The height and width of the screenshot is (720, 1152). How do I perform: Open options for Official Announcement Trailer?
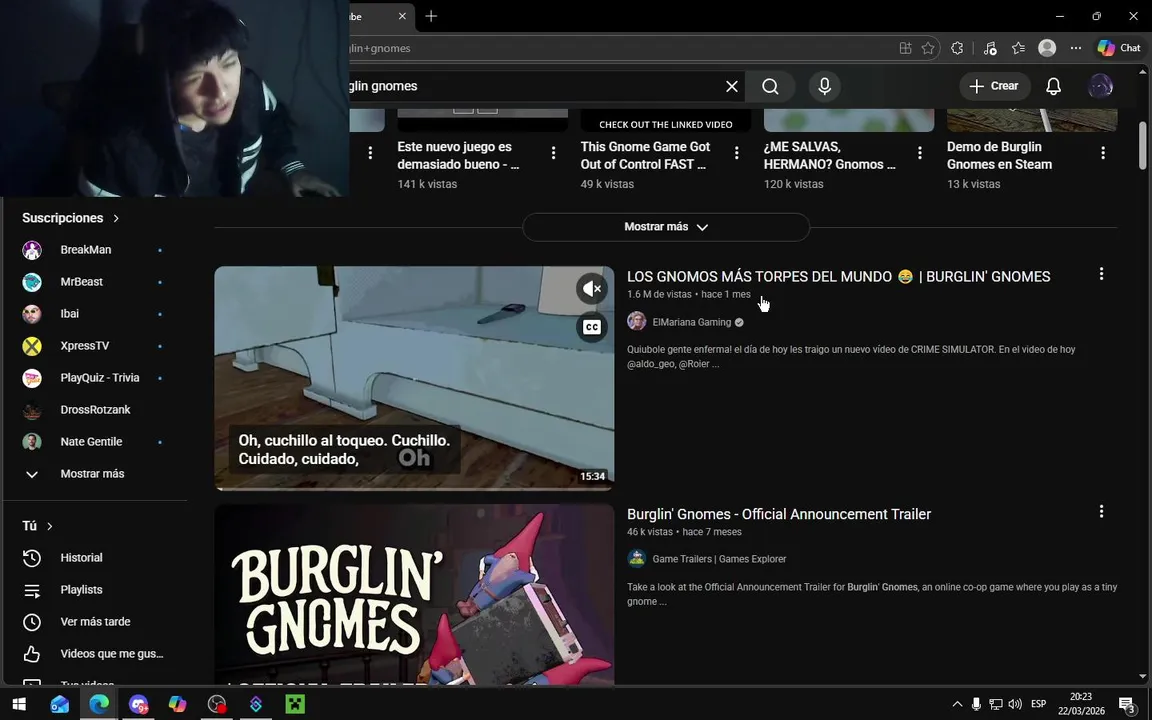1101,511
